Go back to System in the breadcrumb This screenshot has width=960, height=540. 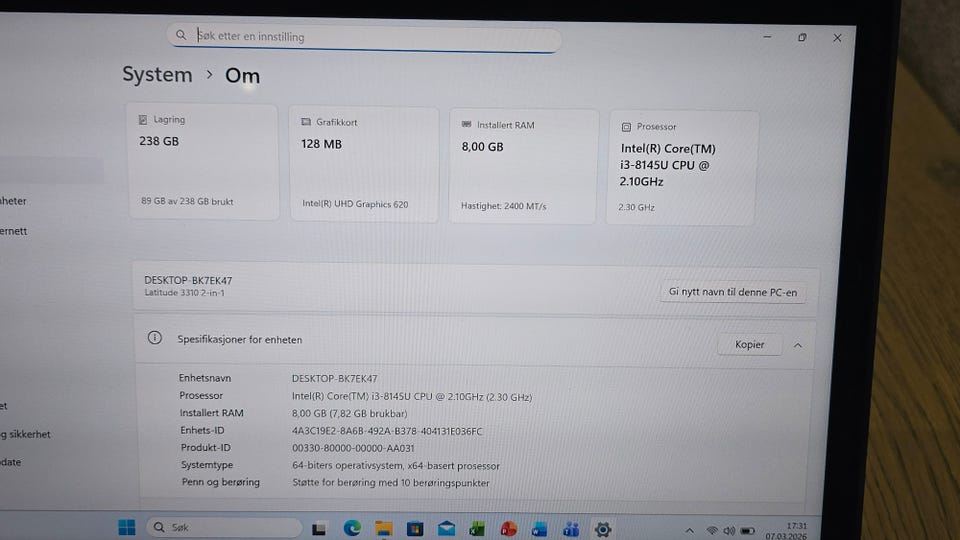click(x=157, y=75)
